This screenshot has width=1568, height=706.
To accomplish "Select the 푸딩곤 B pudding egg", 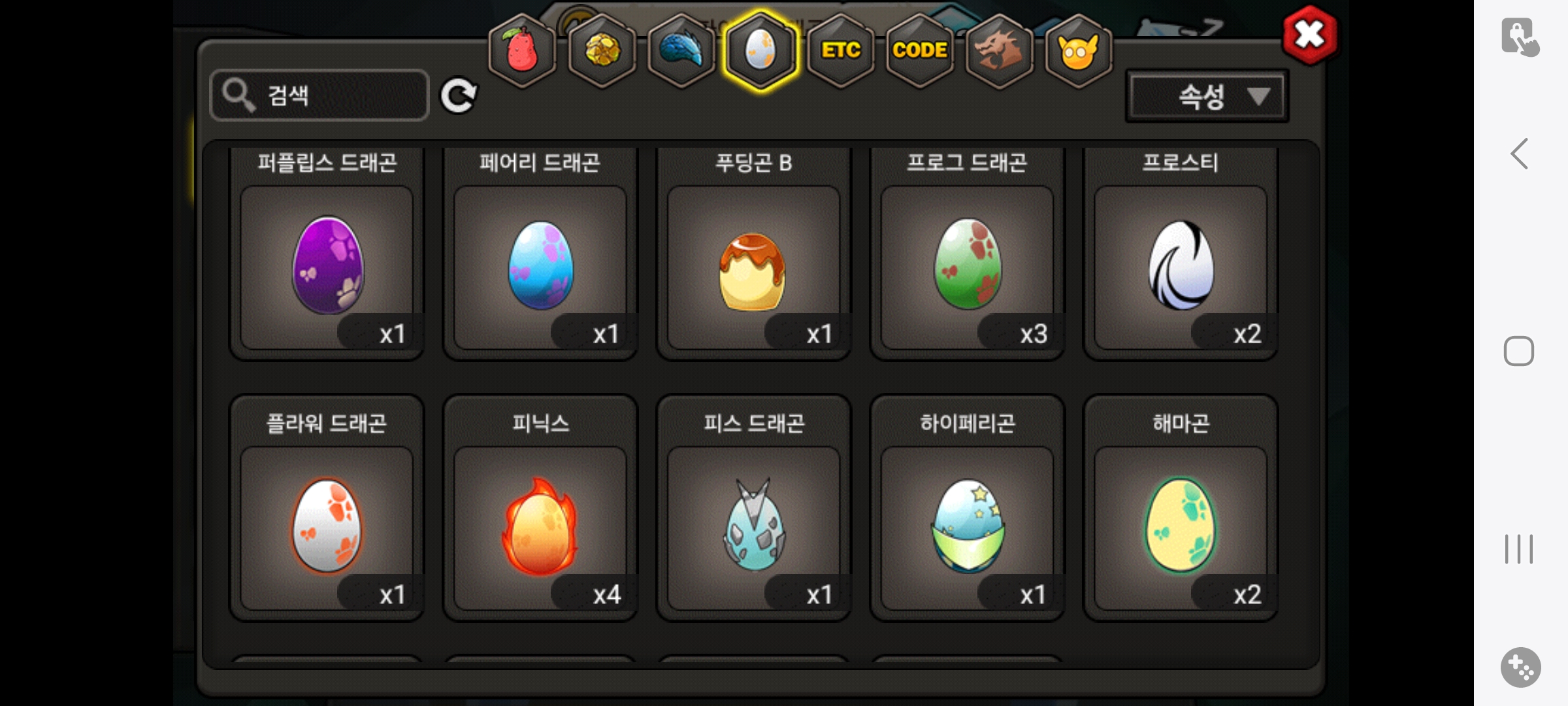I will (753, 253).
